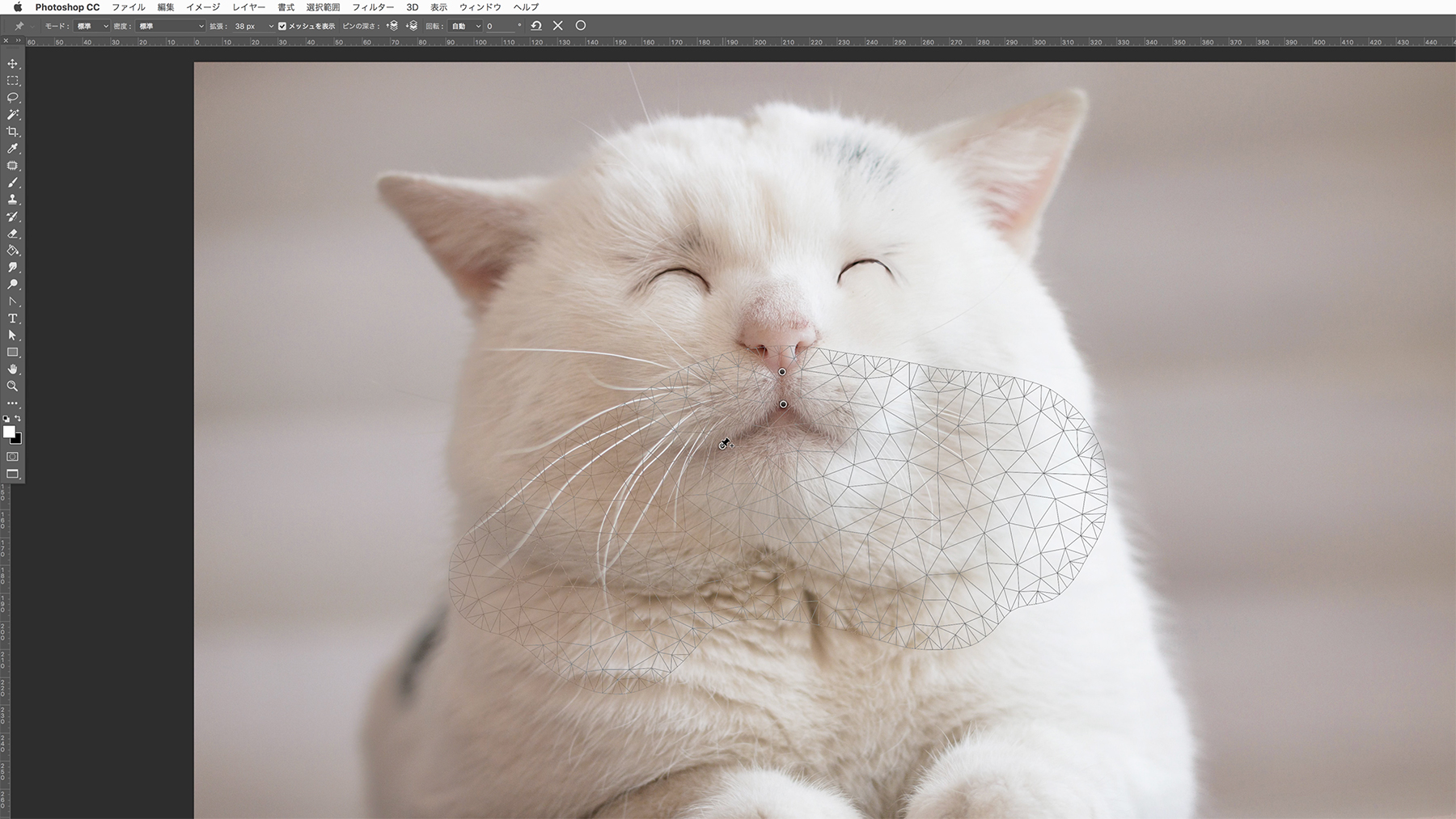Select the puppet pin on the mouth
This screenshot has height=819, width=1456.
[x=783, y=404]
